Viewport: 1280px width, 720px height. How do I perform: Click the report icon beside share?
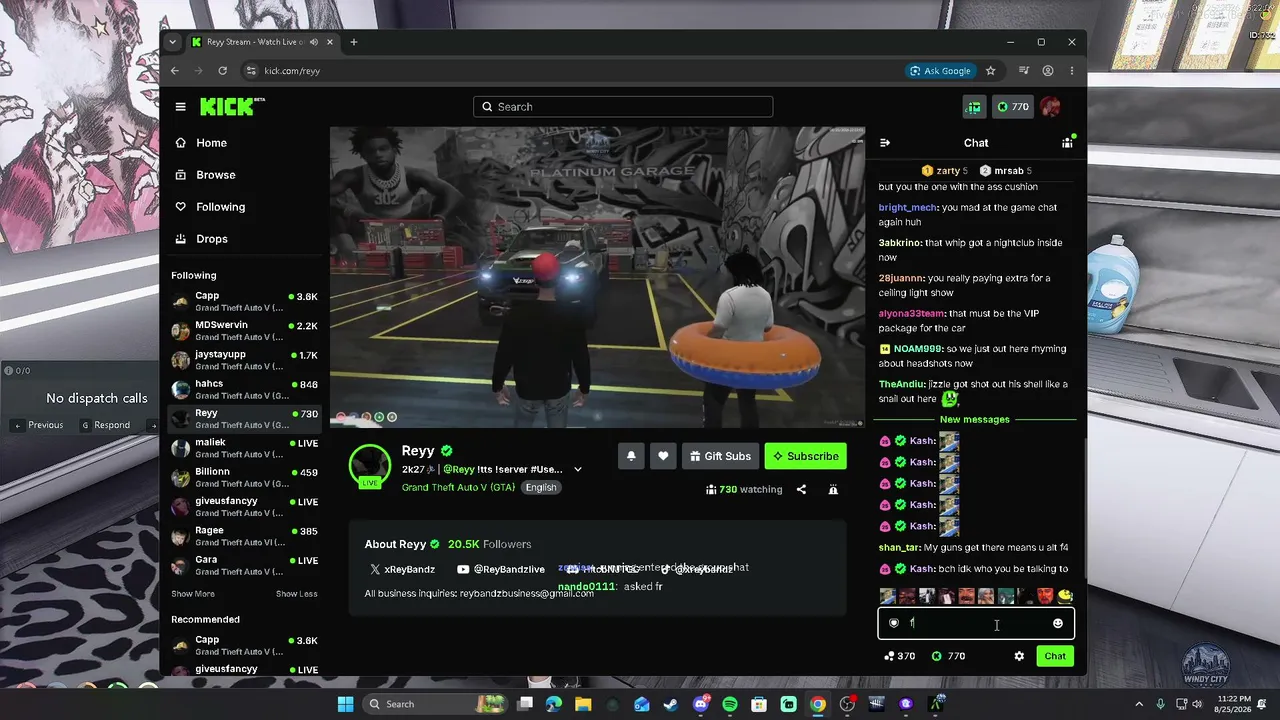point(833,490)
